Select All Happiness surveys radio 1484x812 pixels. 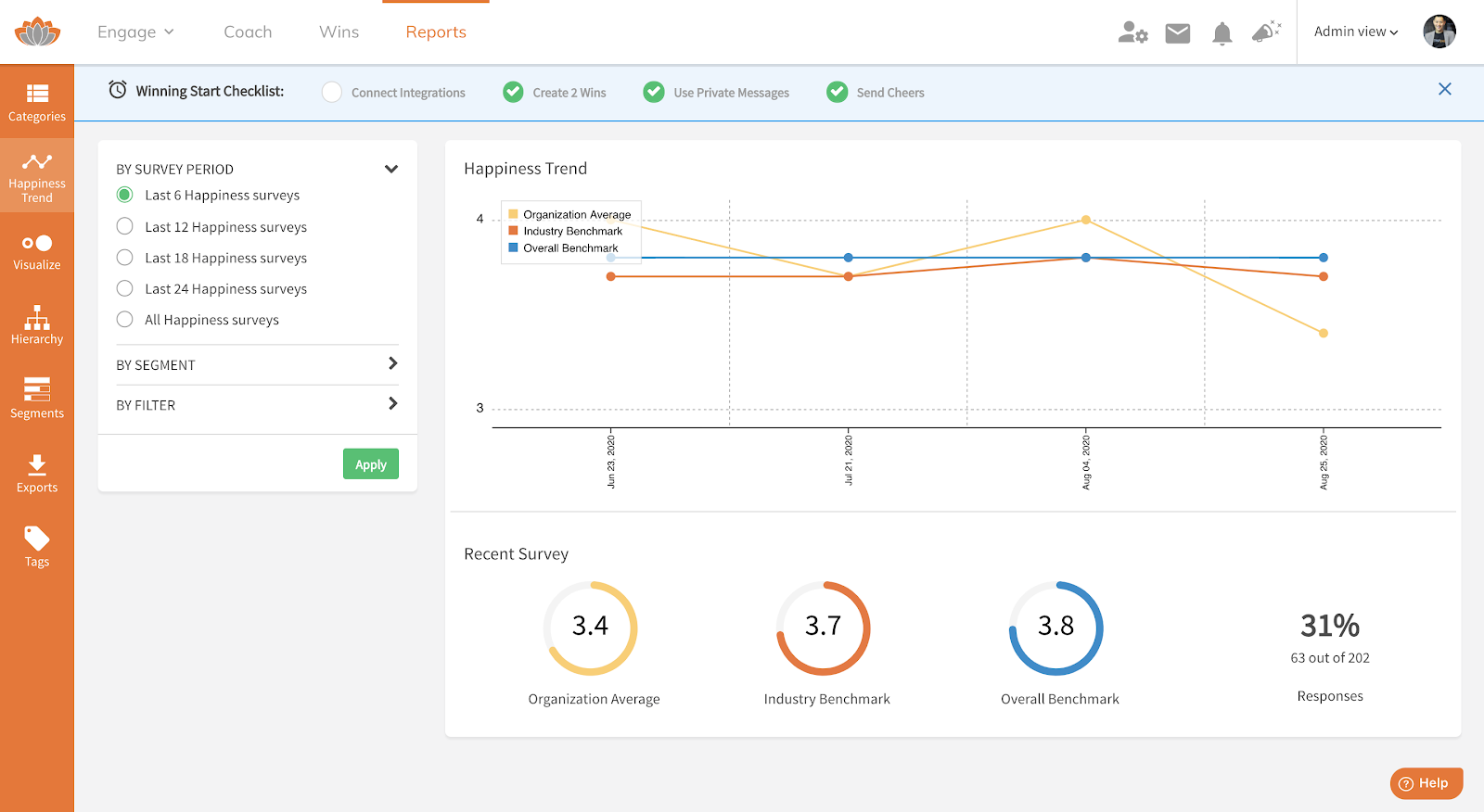coord(124,319)
